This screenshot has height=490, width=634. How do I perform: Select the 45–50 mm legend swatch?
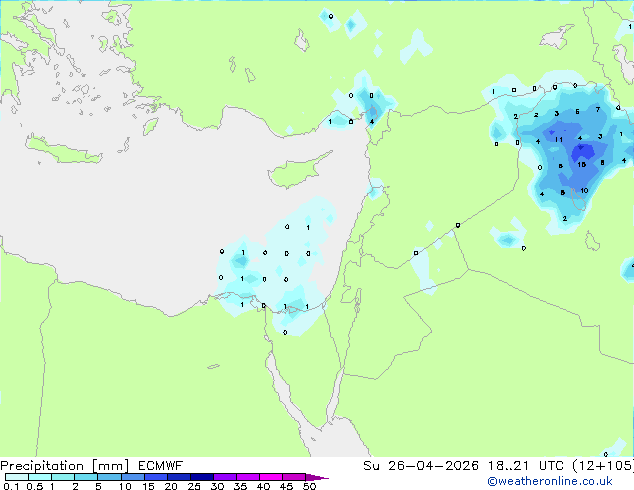click(294, 477)
